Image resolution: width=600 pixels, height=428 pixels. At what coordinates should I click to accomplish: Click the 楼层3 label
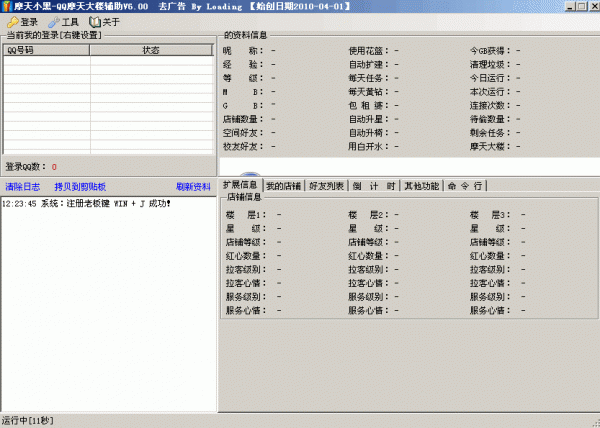point(491,215)
